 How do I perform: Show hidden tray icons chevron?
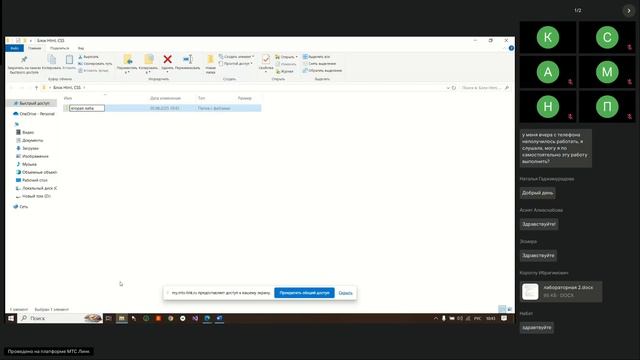coord(436,318)
